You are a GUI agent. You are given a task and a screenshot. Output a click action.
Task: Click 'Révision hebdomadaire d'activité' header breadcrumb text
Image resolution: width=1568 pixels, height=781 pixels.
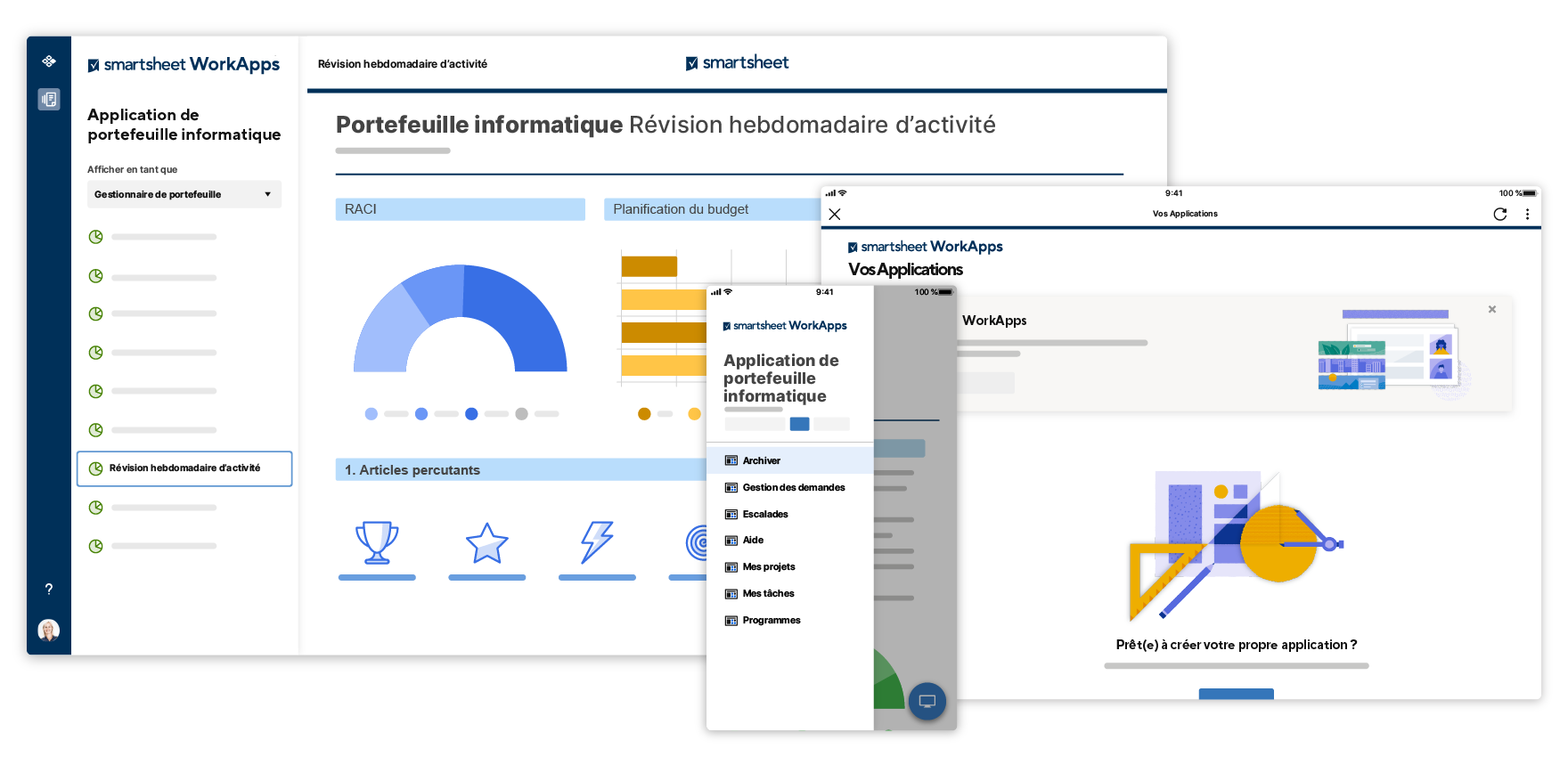pyautogui.click(x=403, y=64)
